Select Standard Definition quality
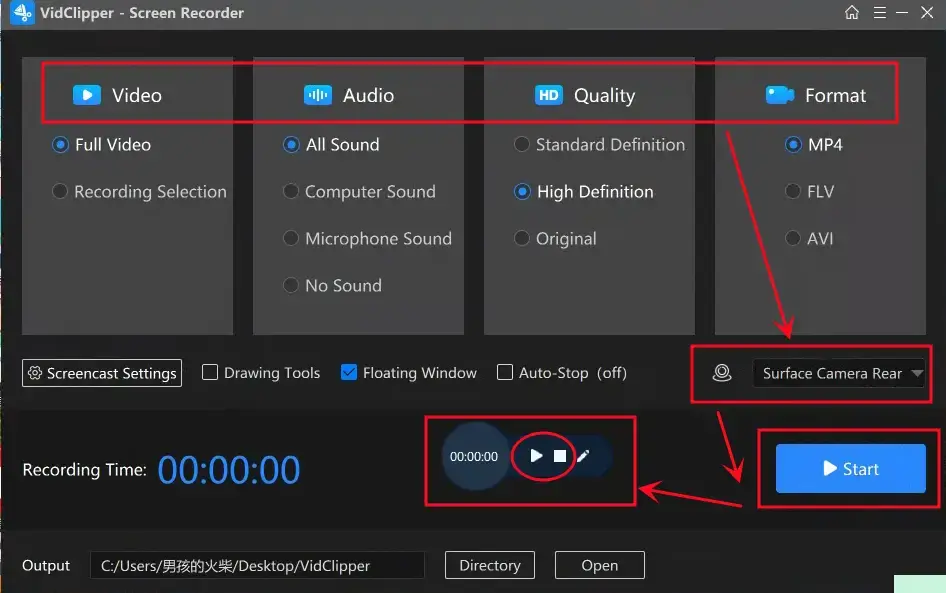Screen dimensions: 946x593 (600, 145)
